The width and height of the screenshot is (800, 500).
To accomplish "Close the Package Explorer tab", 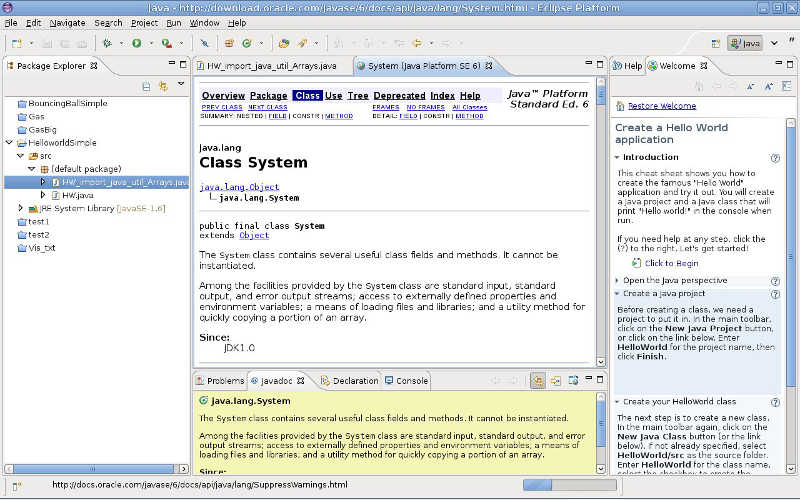I will tap(94, 66).
